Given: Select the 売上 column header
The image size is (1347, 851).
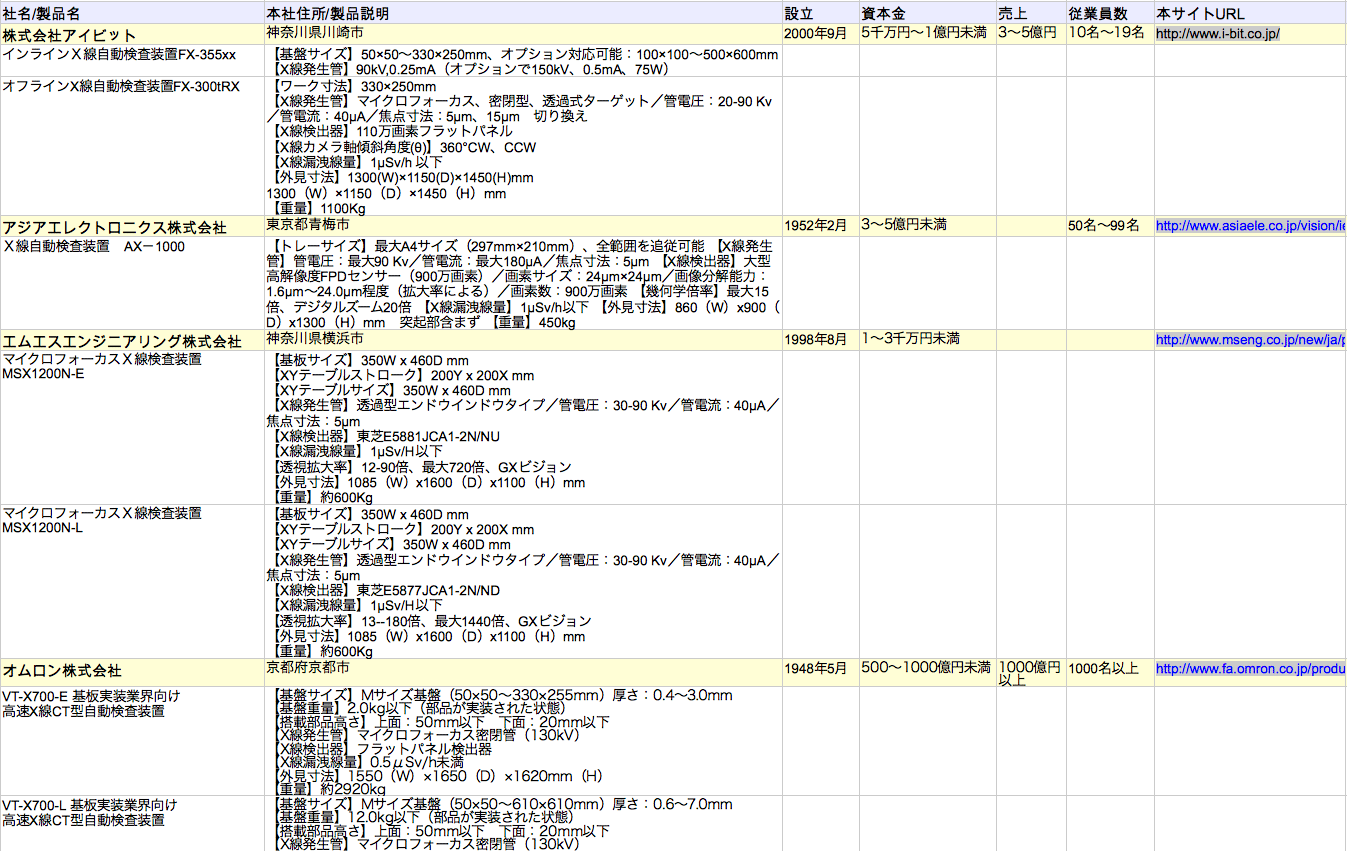Looking at the screenshot, I should (1031, 13).
